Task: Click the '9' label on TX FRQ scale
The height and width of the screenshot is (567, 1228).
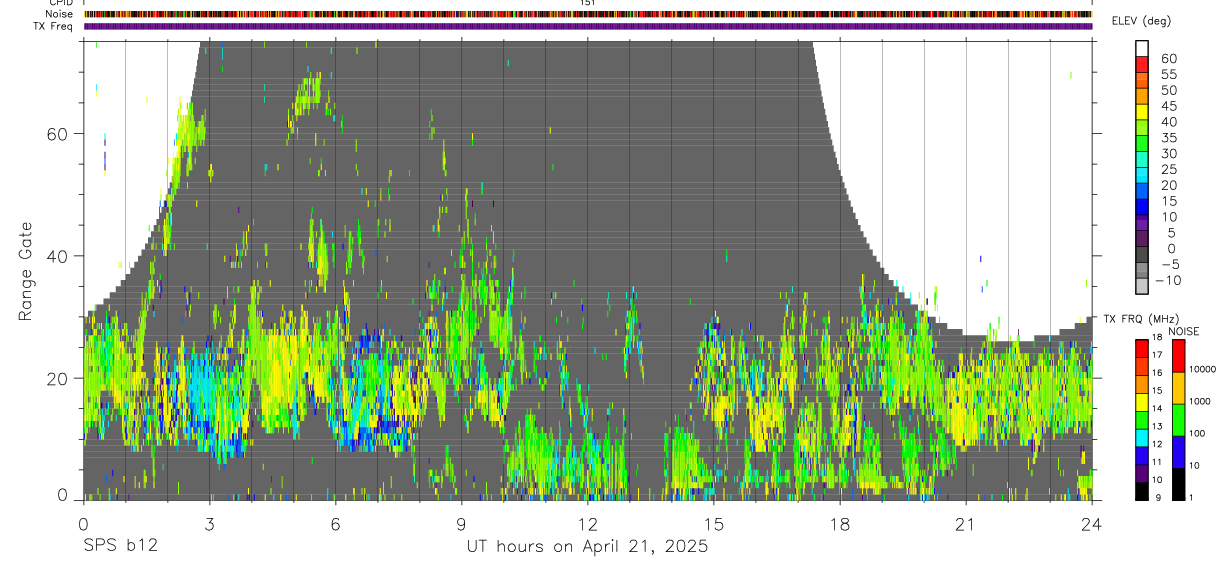Action: point(1157,497)
